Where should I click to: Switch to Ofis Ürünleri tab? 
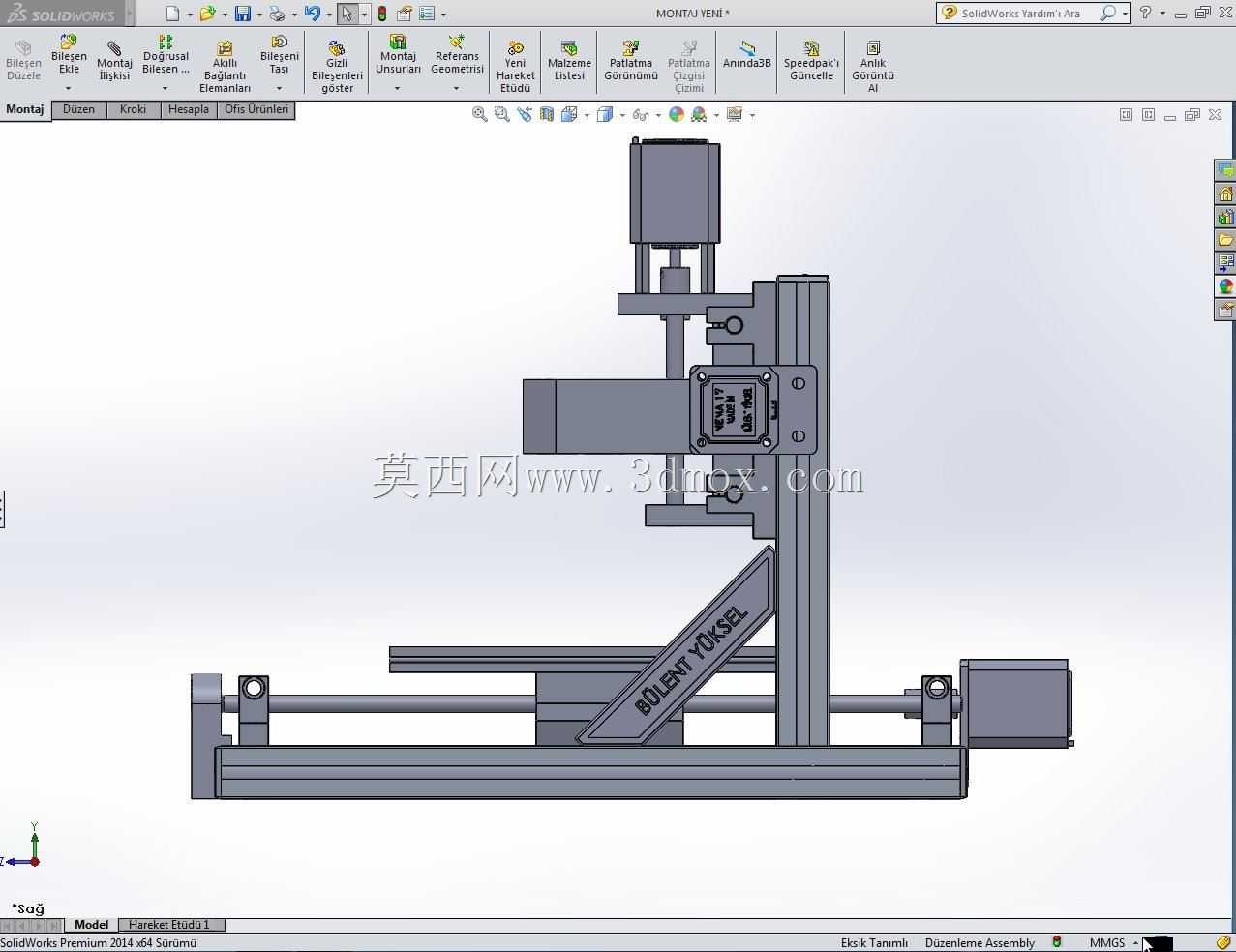[x=256, y=109]
